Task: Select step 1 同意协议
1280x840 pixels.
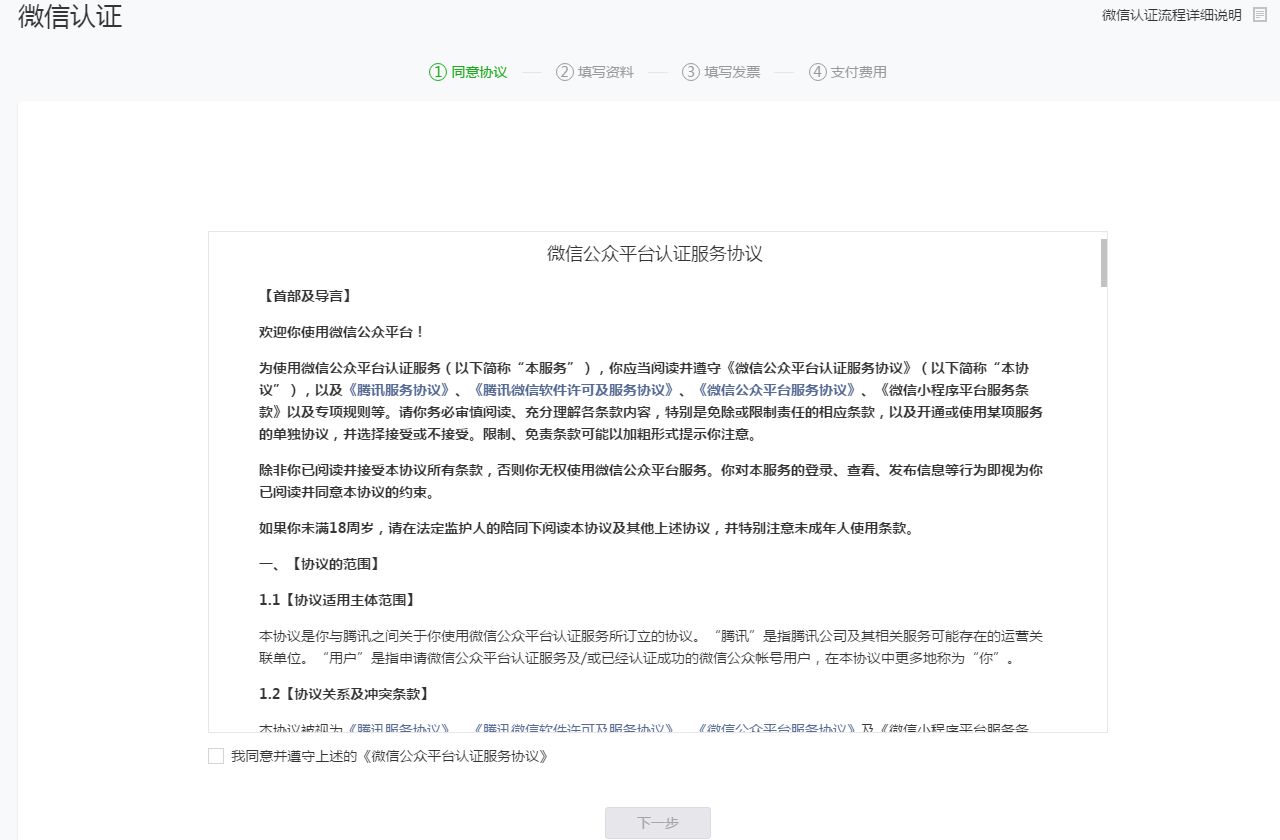Action: pyautogui.click(x=468, y=72)
